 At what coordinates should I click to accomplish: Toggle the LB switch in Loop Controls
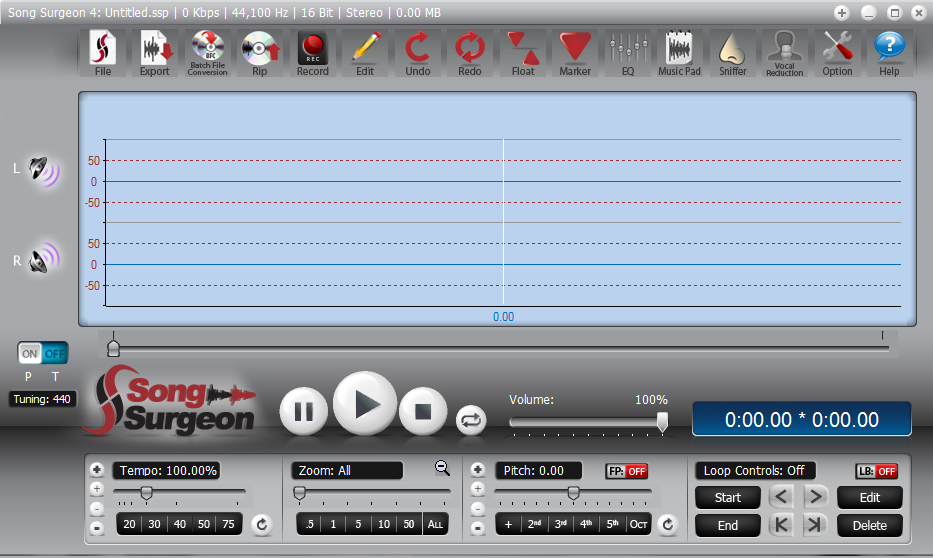[876, 471]
